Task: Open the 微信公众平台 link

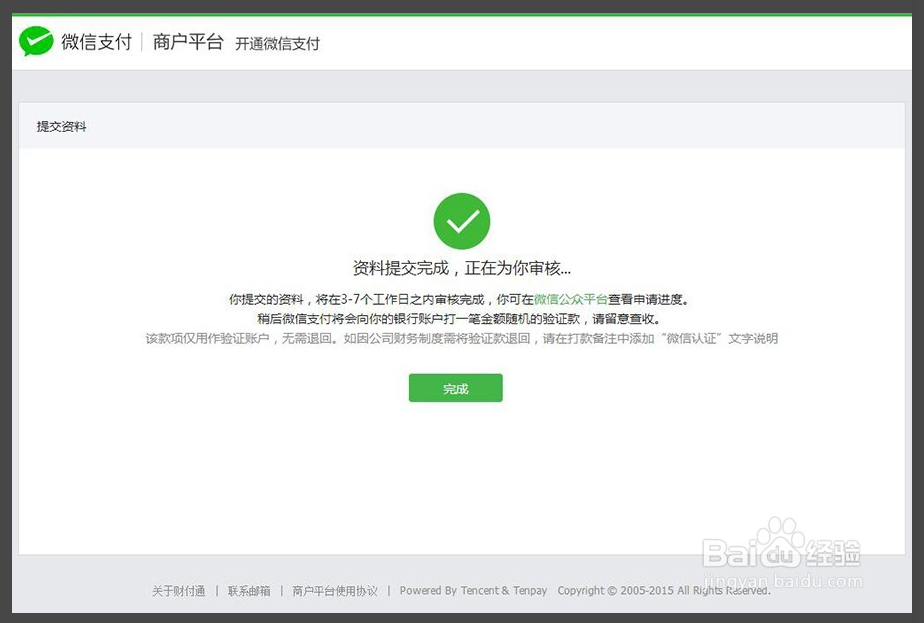Action: click(570, 299)
